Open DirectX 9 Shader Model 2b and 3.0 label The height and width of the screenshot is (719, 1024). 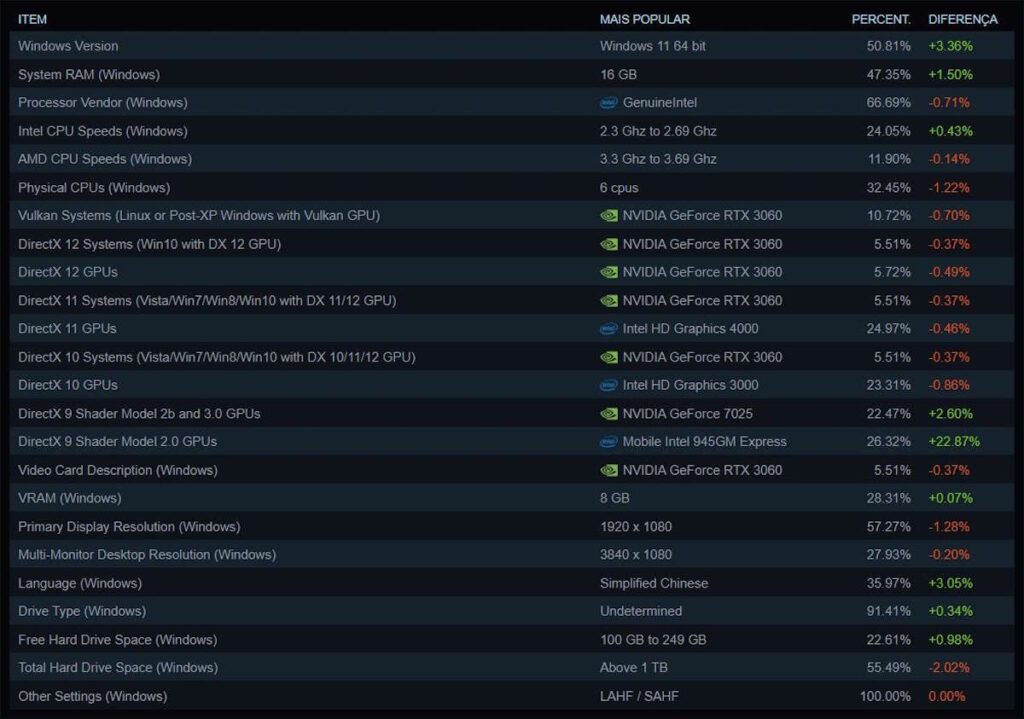139,413
